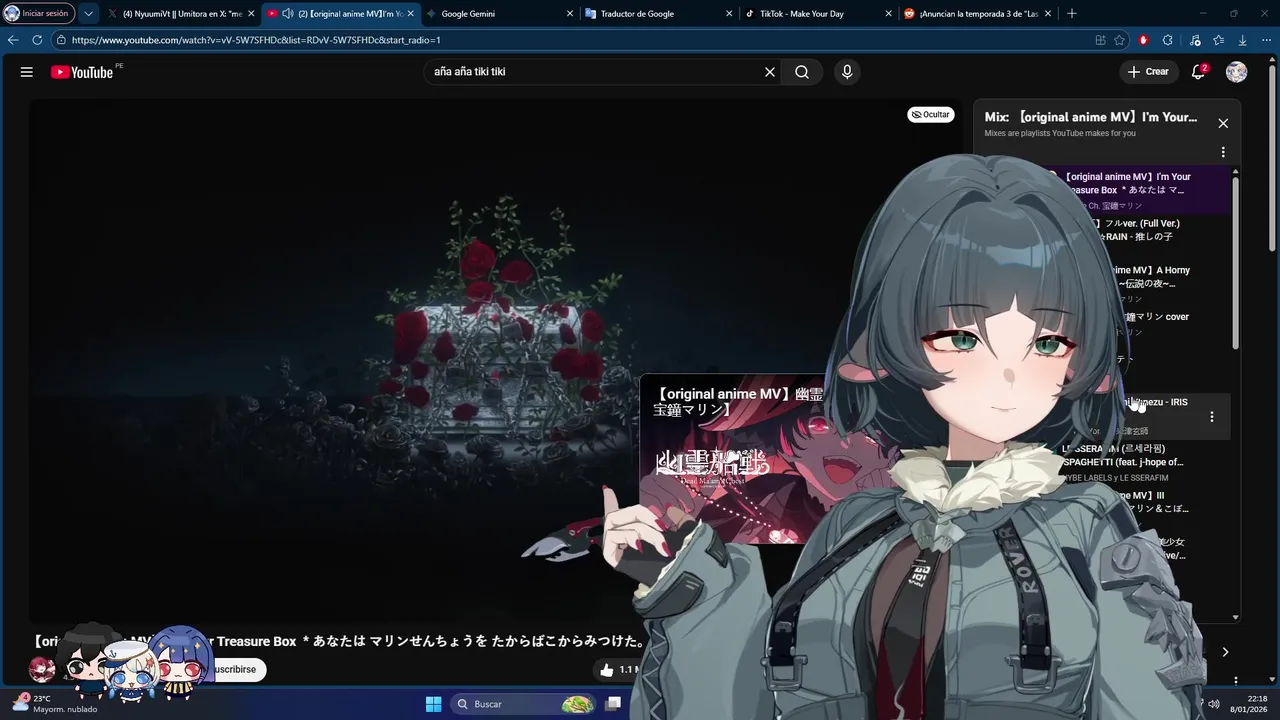Open a new browser tab

[1072, 14]
